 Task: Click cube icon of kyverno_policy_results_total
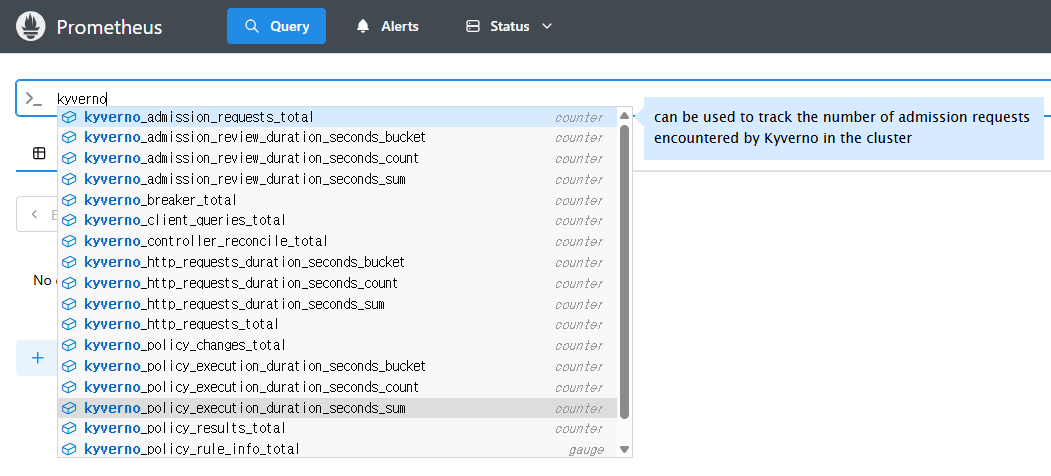(69, 428)
